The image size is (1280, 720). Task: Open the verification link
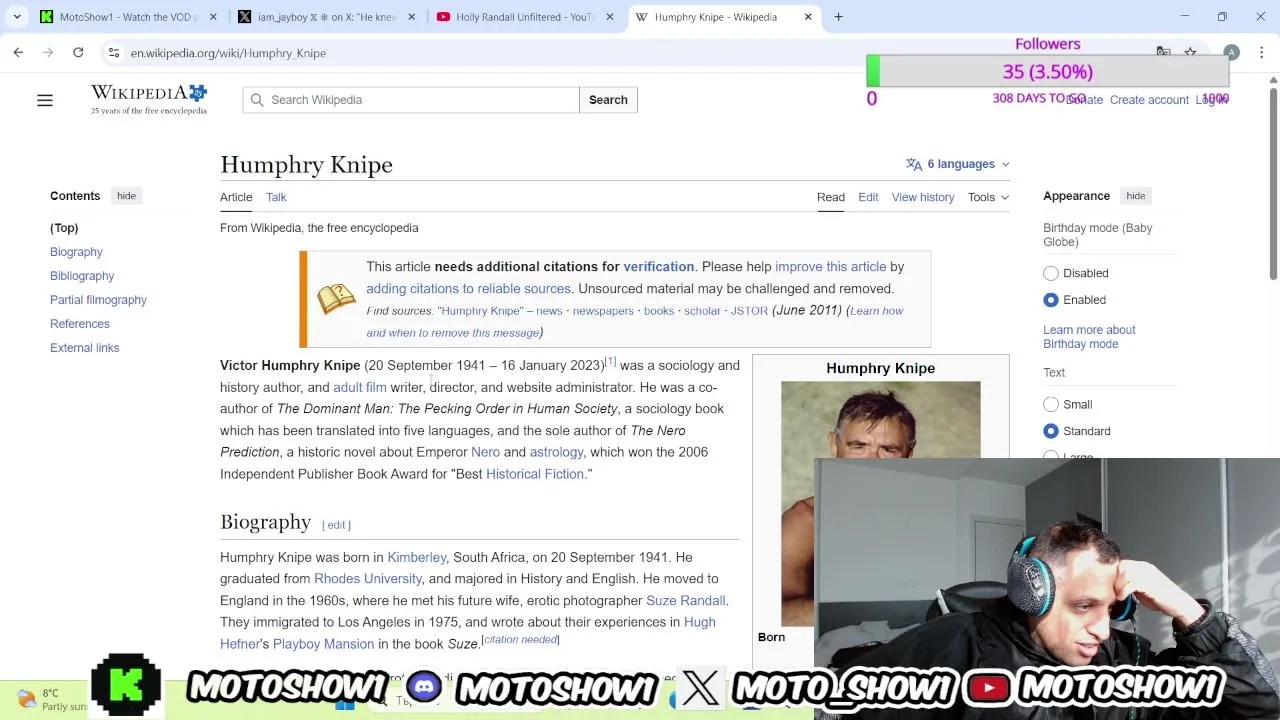coord(658,267)
